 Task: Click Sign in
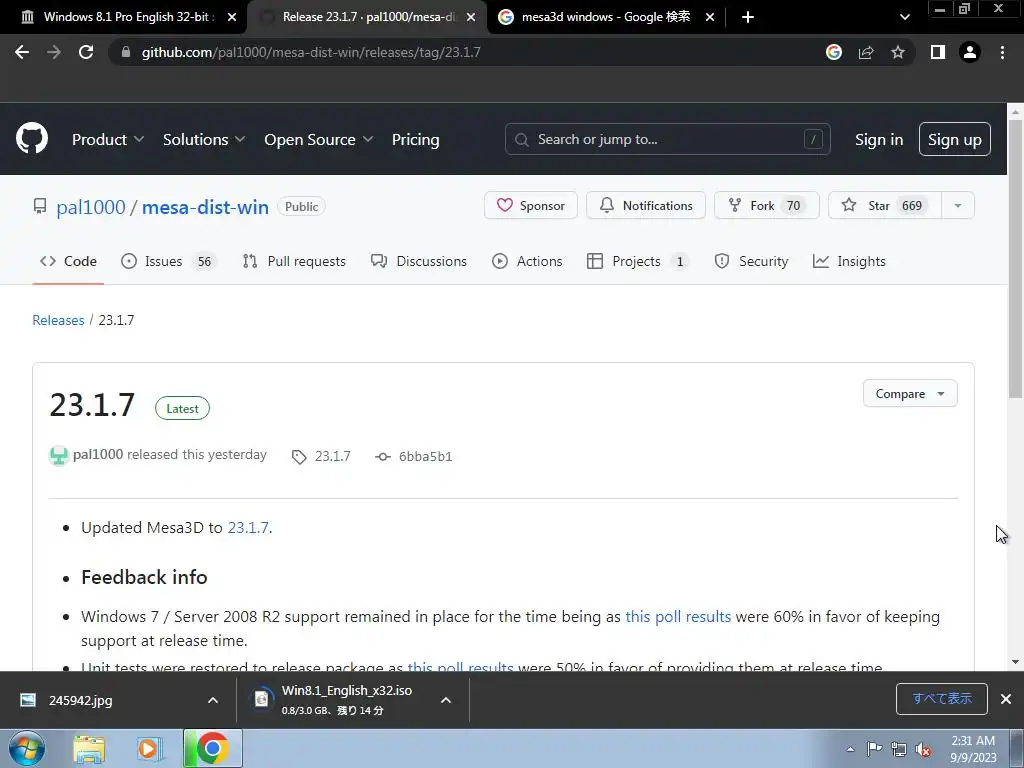click(x=879, y=140)
